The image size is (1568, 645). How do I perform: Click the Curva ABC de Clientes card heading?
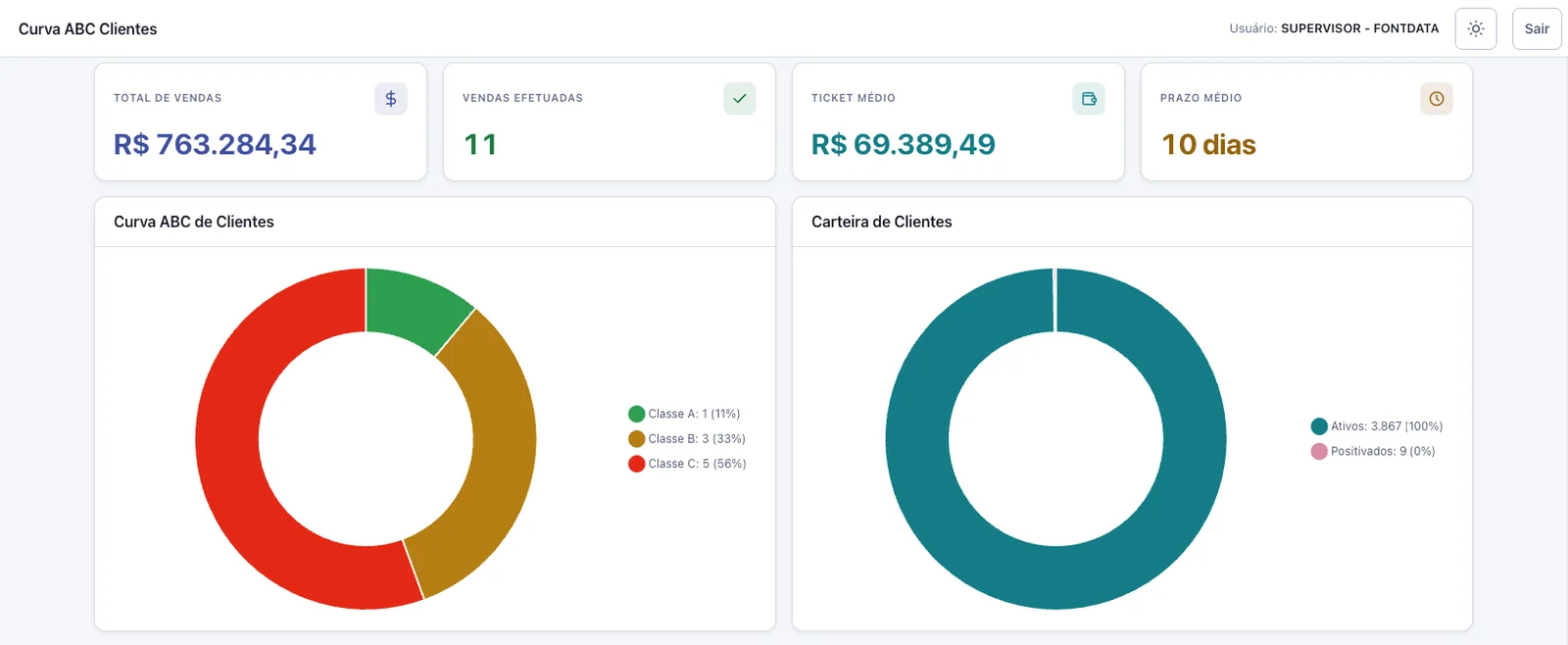pyautogui.click(x=194, y=222)
